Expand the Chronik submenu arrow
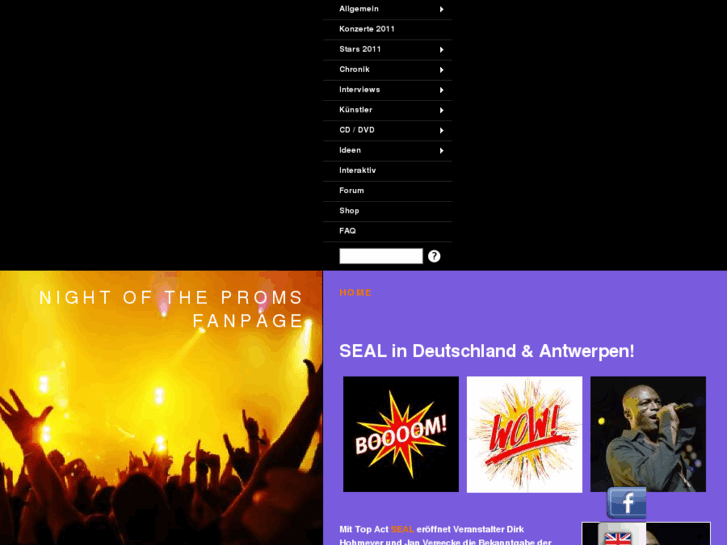Image resolution: width=727 pixels, height=545 pixels. (441, 70)
